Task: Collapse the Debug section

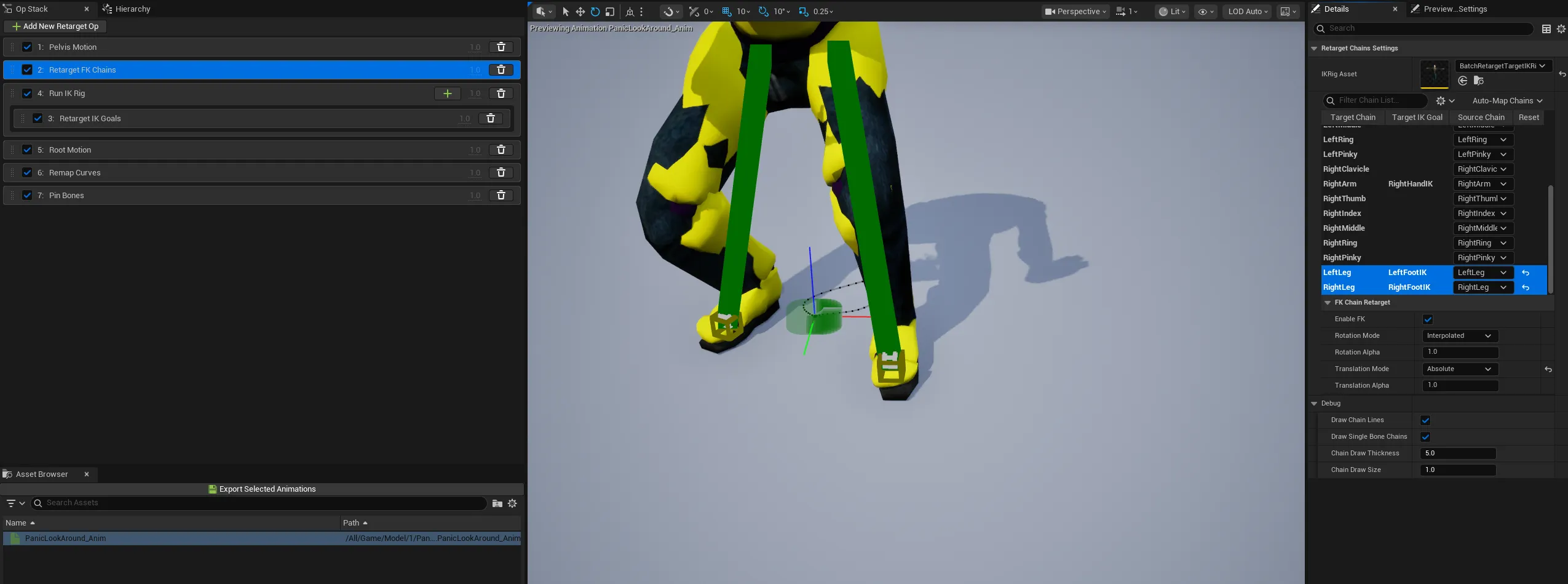Action: point(1314,404)
